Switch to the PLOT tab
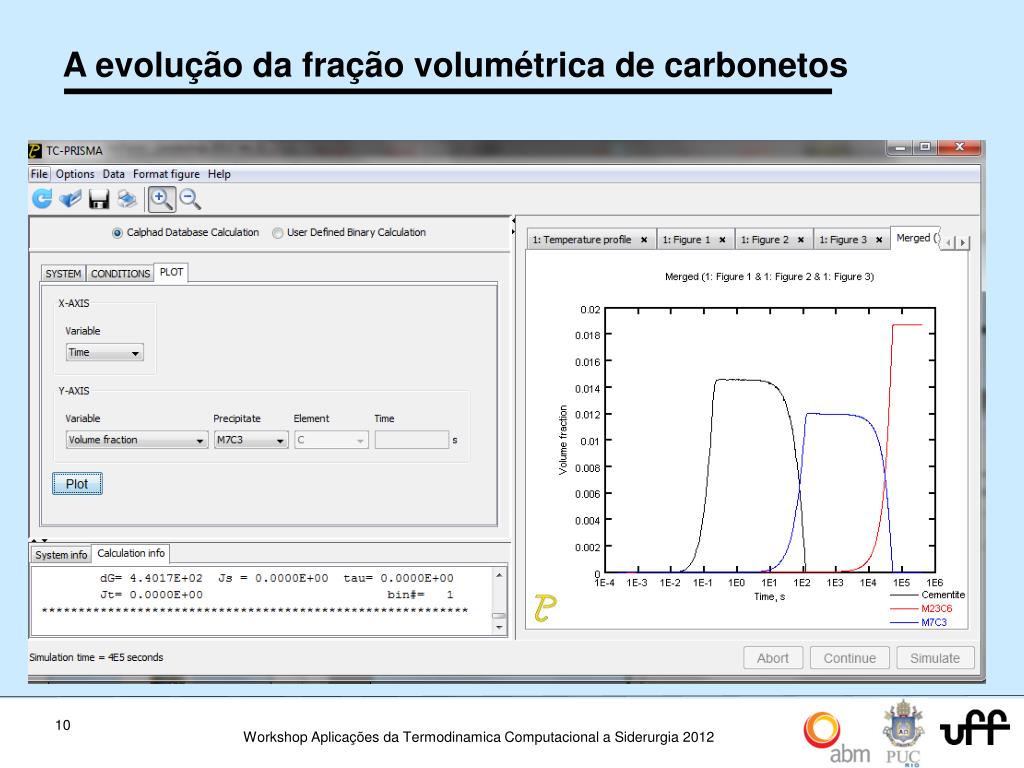Screen dimensions: 1024x768 click(171, 272)
